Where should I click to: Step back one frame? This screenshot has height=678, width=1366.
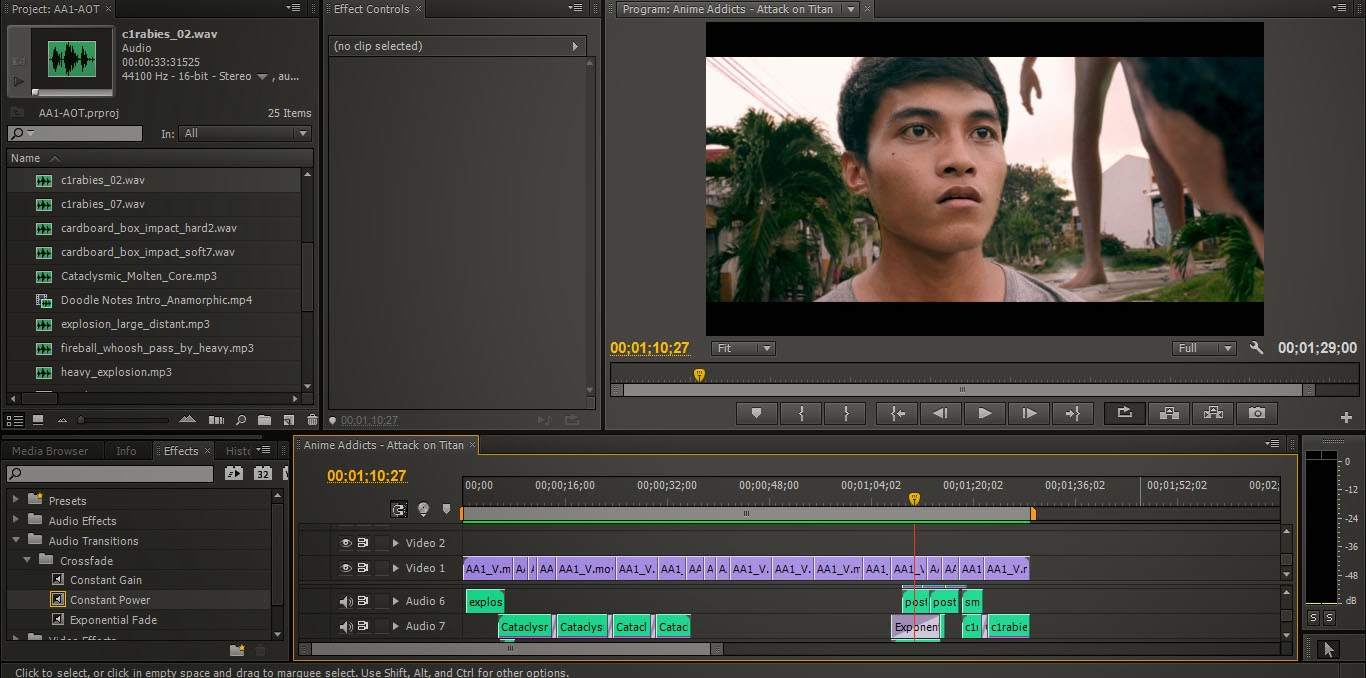[x=941, y=413]
